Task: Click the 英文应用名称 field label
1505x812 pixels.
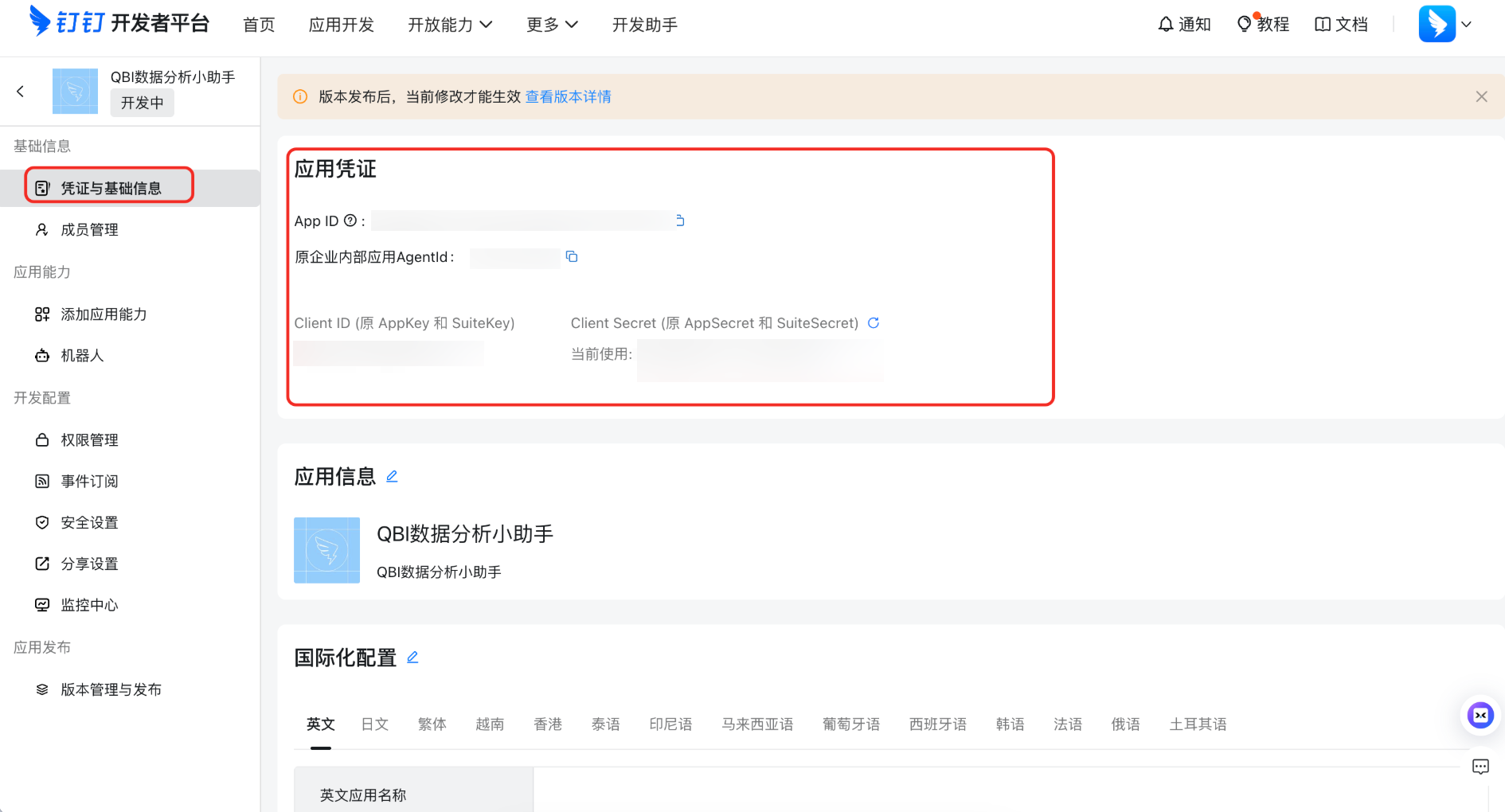Action: click(363, 795)
